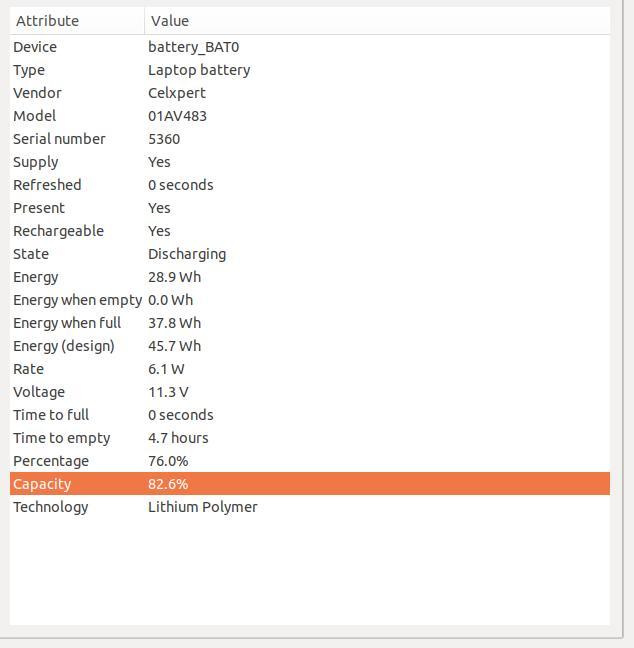The height and width of the screenshot is (648, 634).
Task: Click the Attribute column header
Action: click(77, 21)
